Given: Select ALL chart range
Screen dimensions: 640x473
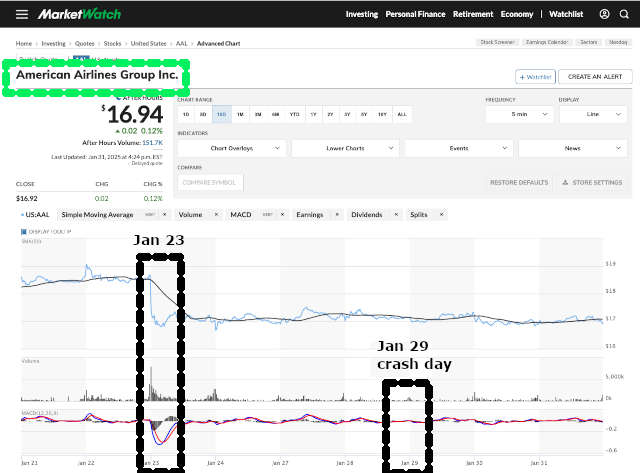Looking at the screenshot, I should tap(402, 114).
